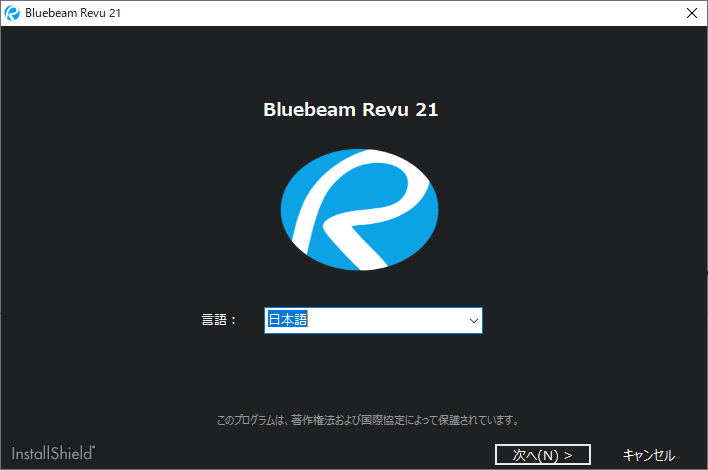Click the Bluebeam Revu 21 title bar text

(73, 13)
